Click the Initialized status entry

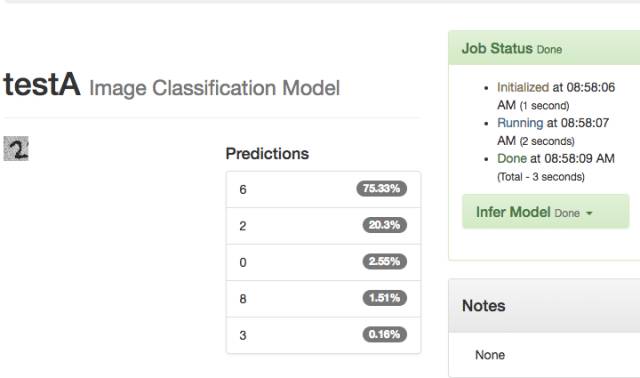[x=523, y=87]
